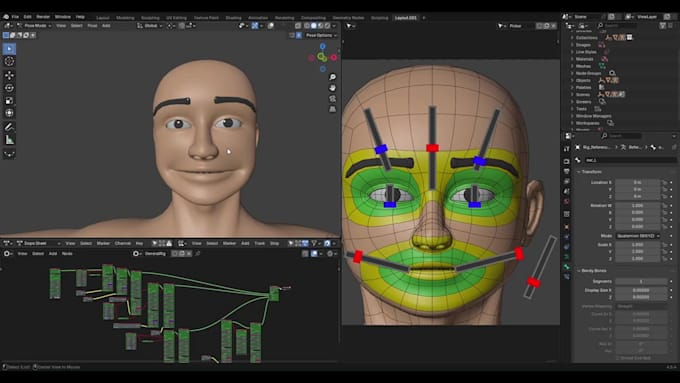The height and width of the screenshot is (383, 680).
Task: Open the Dope Sheet mode dropdown
Action: tap(39, 243)
